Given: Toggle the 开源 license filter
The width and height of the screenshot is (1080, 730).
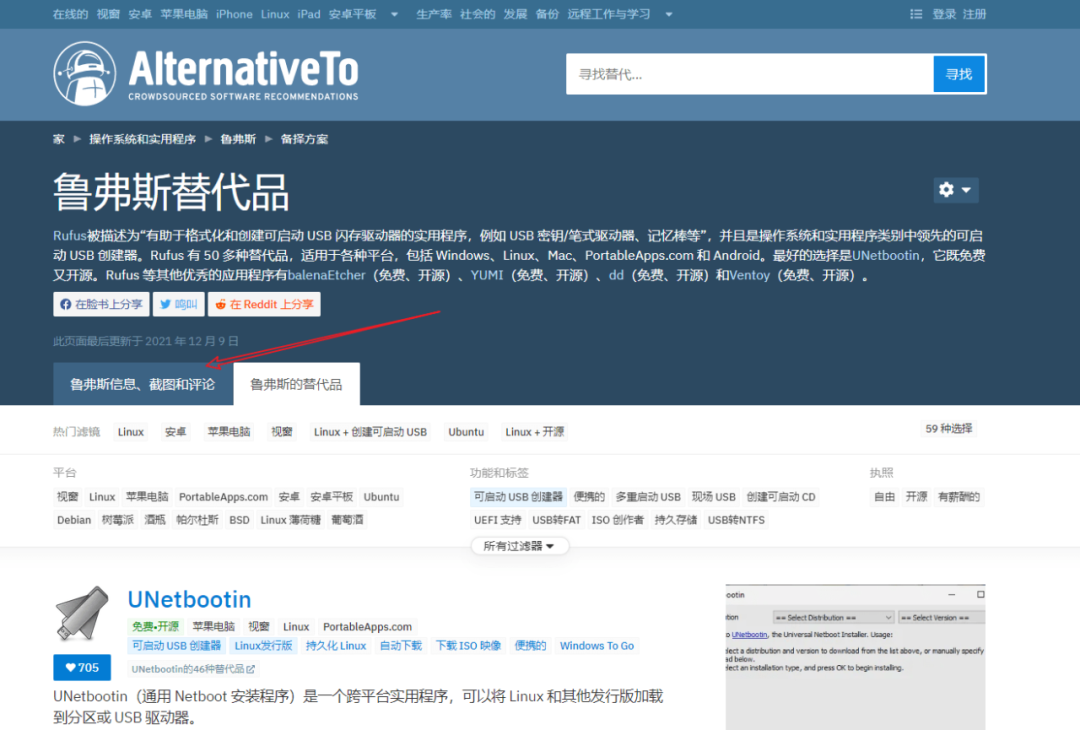Looking at the screenshot, I should click(x=916, y=497).
